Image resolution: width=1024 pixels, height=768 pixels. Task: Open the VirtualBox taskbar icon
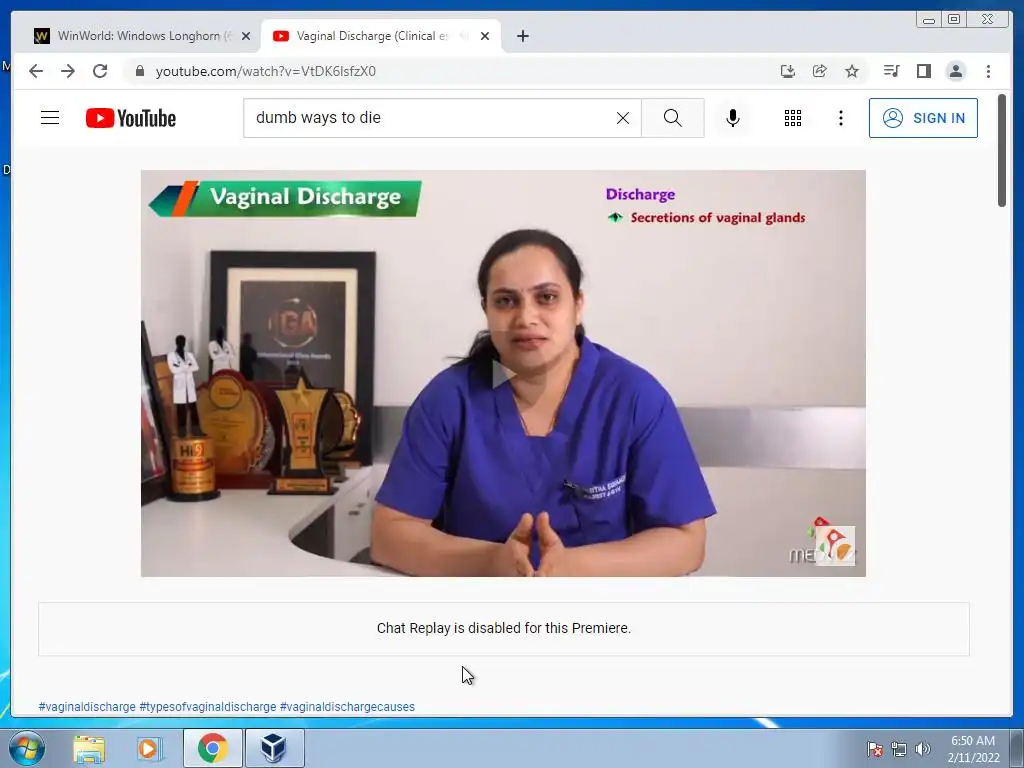[274, 748]
